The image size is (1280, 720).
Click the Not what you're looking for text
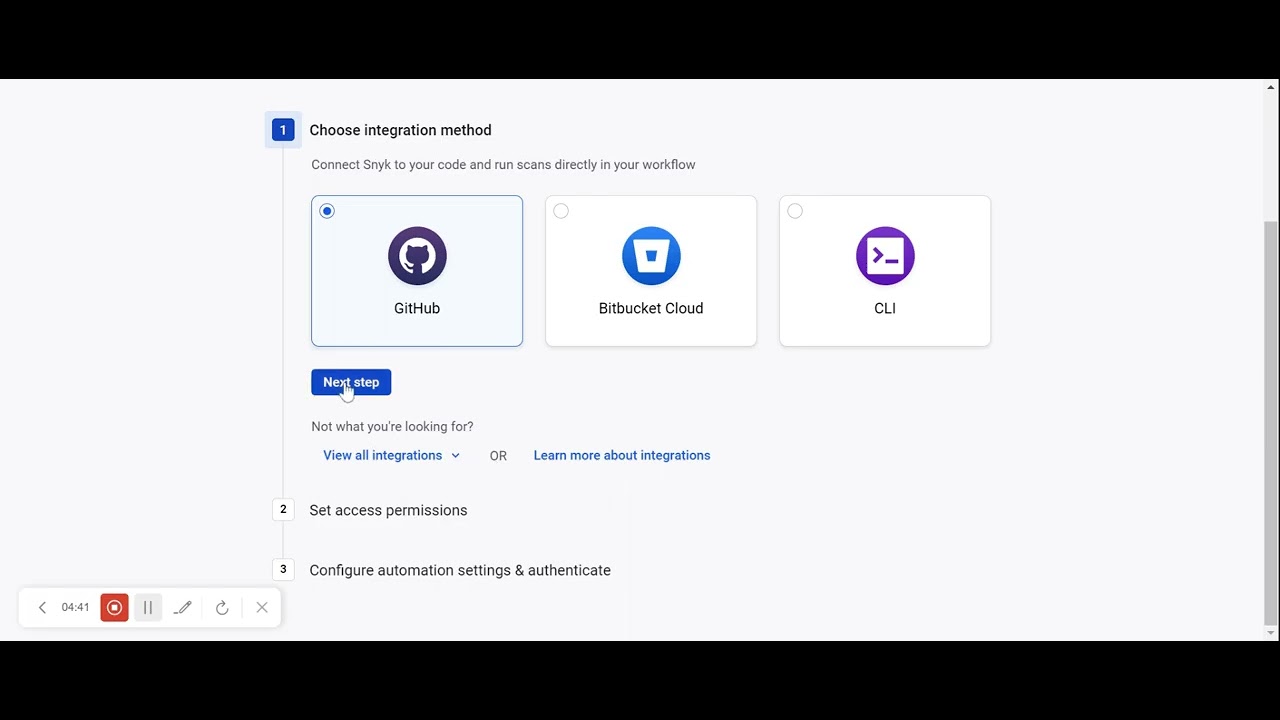pyautogui.click(x=392, y=426)
